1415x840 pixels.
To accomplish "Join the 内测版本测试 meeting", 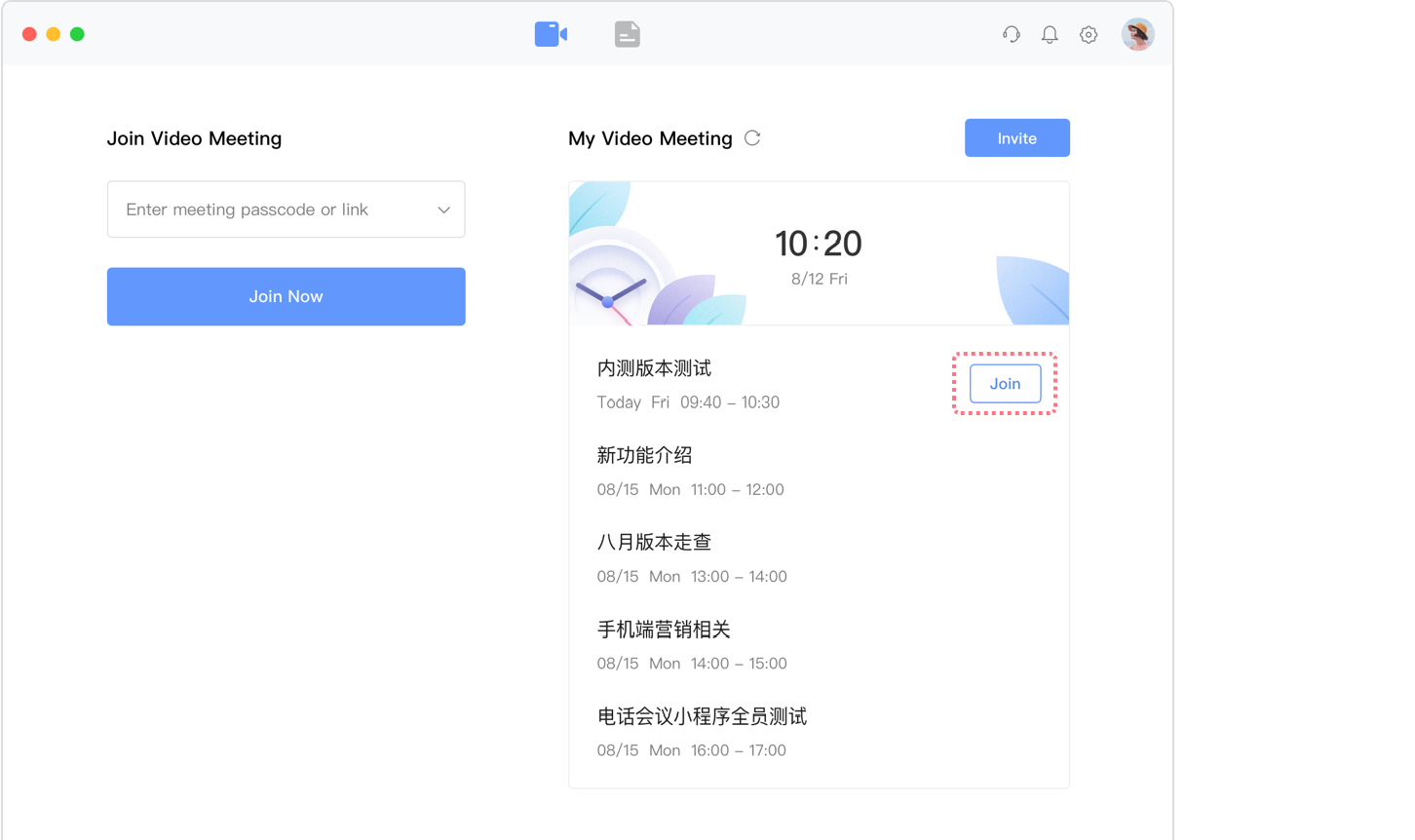I will (x=1005, y=384).
